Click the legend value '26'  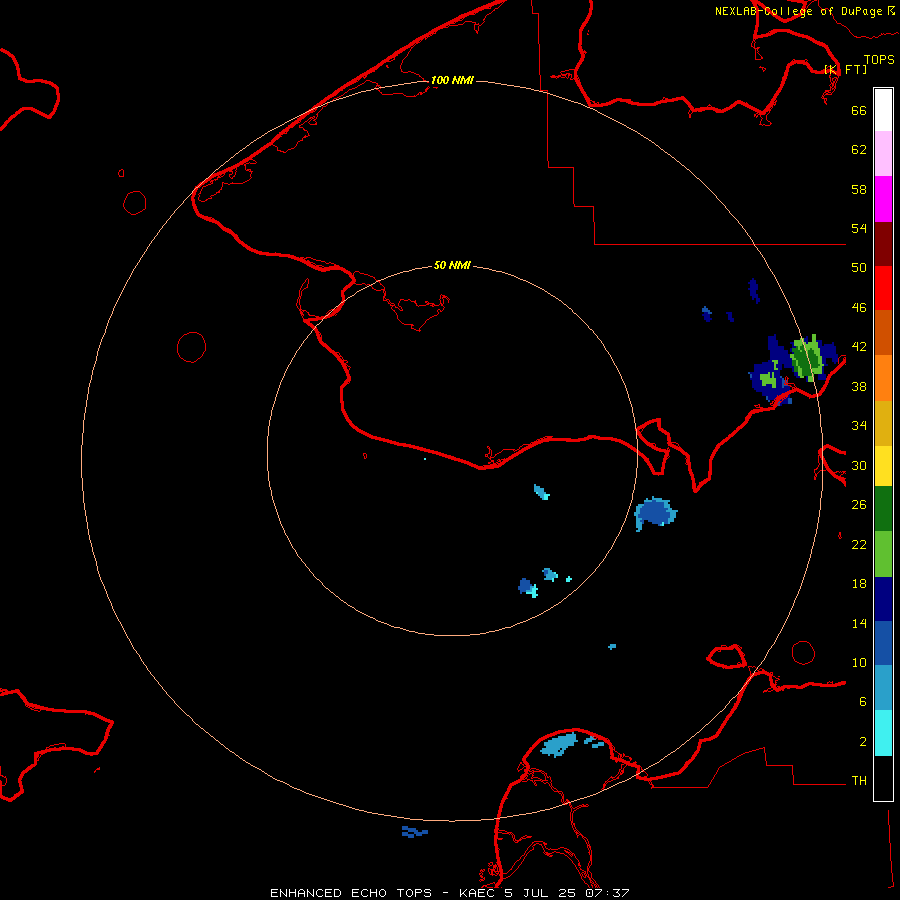tap(859, 505)
